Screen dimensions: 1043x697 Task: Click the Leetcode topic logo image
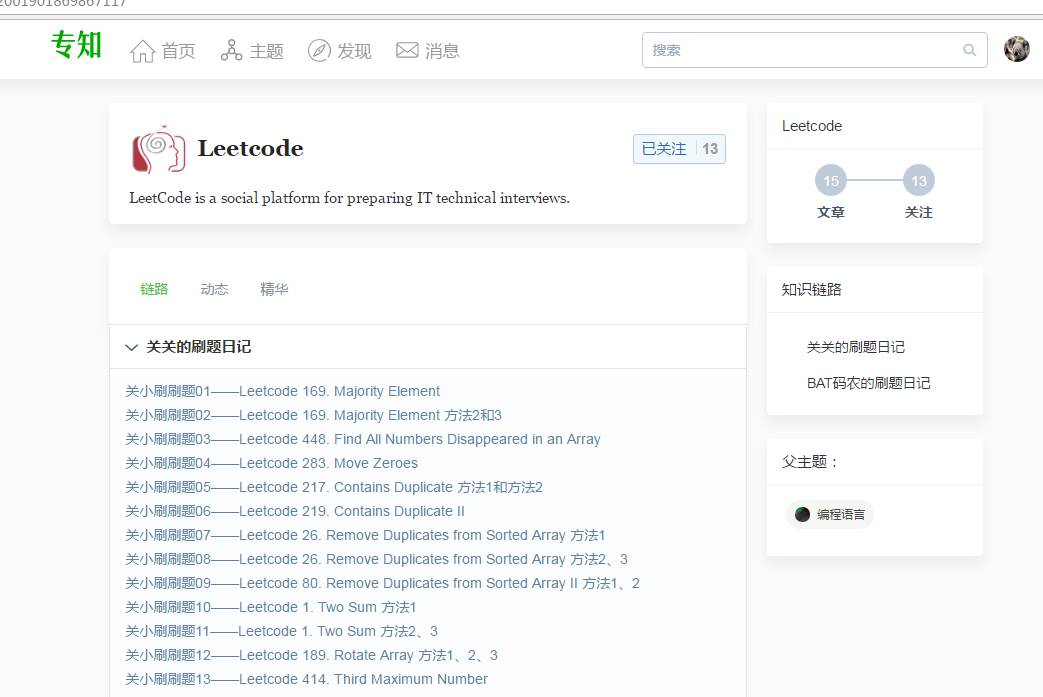click(x=158, y=149)
